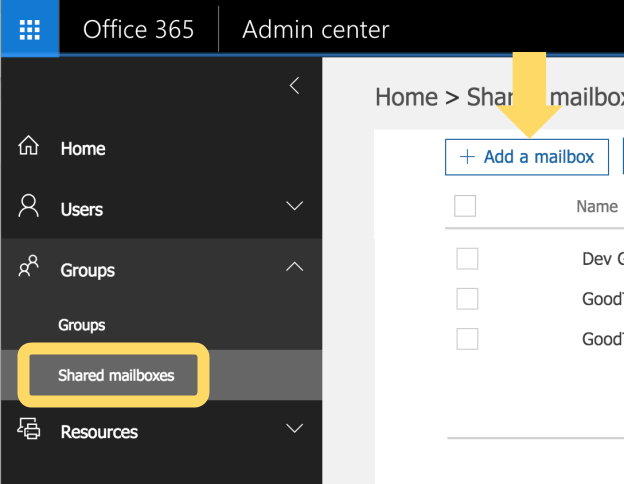Image resolution: width=624 pixels, height=484 pixels.
Task: Click the Add a mailbox button
Action: pyautogui.click(x=527, y=157)
